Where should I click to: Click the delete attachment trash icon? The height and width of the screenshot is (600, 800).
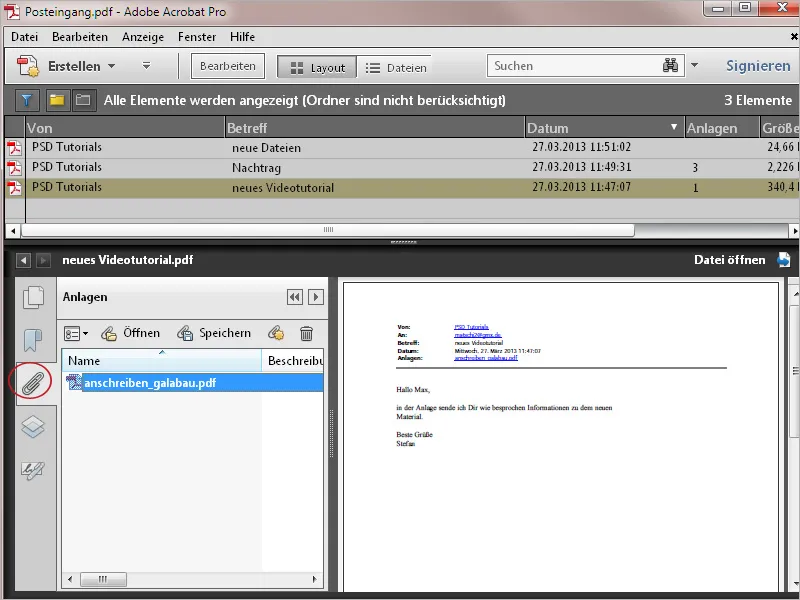tap(306, 333)
